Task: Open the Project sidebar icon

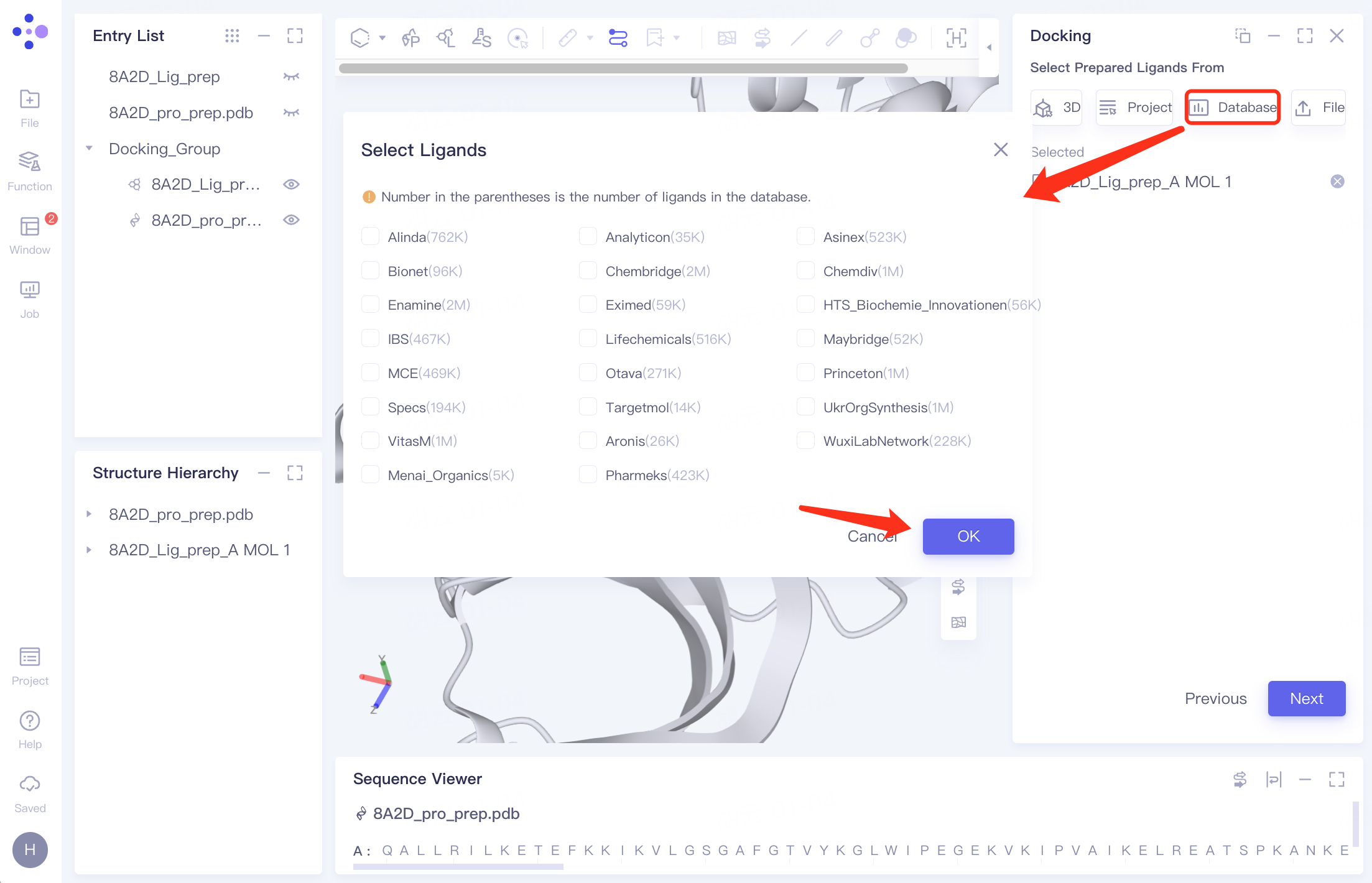Action: (29, 658)
